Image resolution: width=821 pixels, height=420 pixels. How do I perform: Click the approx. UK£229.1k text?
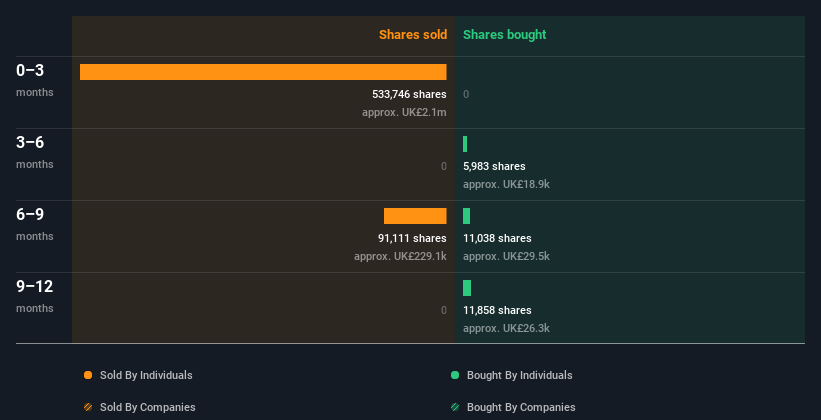click(400, 257)
